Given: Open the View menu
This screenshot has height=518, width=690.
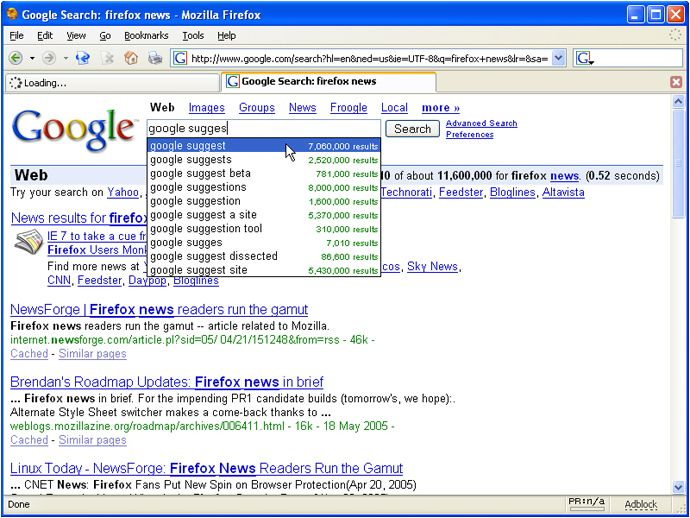Looking at the screenshot, I should pyautogui.click(x=76, y=36).
